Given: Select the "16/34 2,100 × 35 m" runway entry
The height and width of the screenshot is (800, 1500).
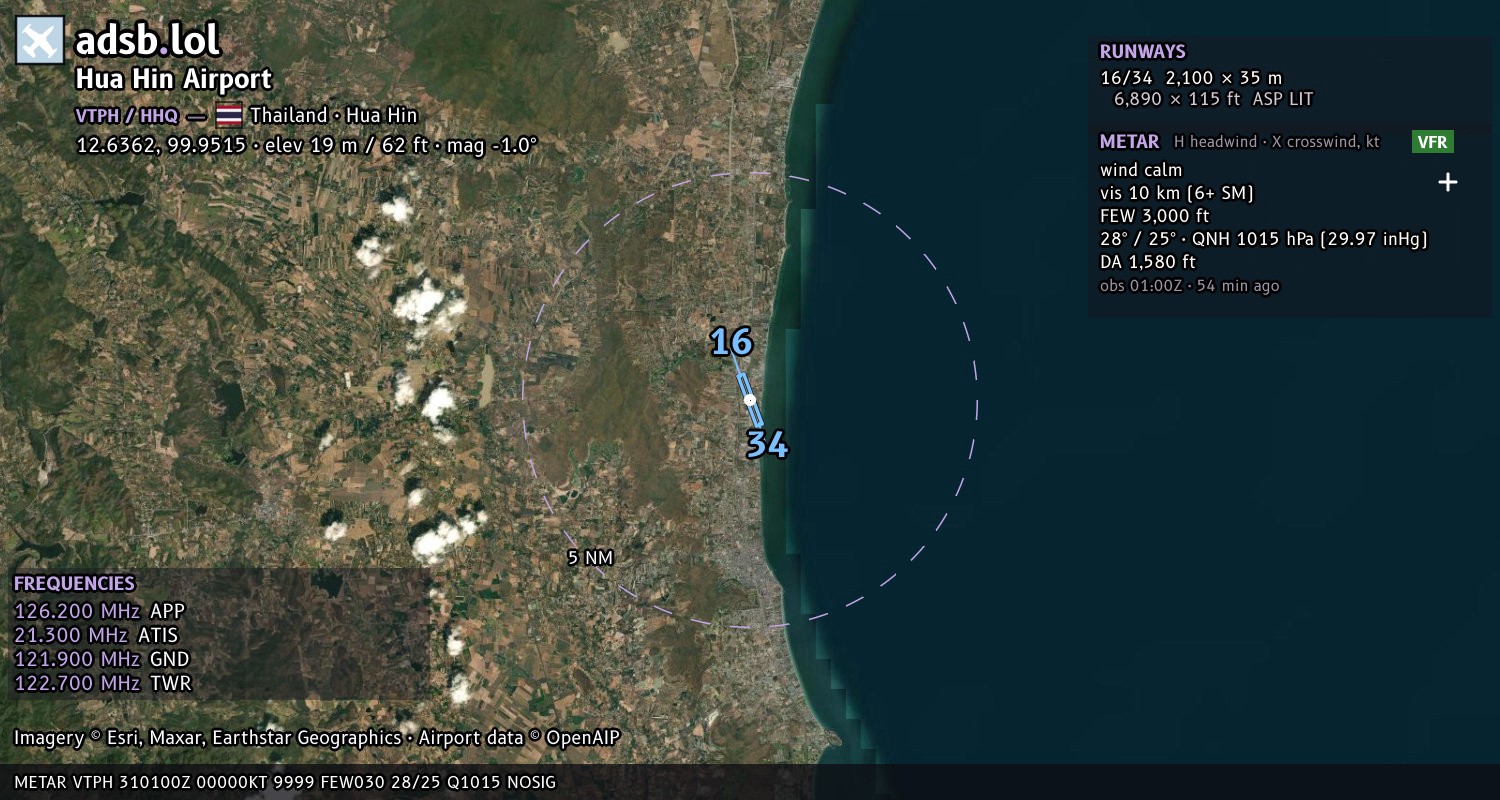Looking at the screenshot, I should (1190, 77).
